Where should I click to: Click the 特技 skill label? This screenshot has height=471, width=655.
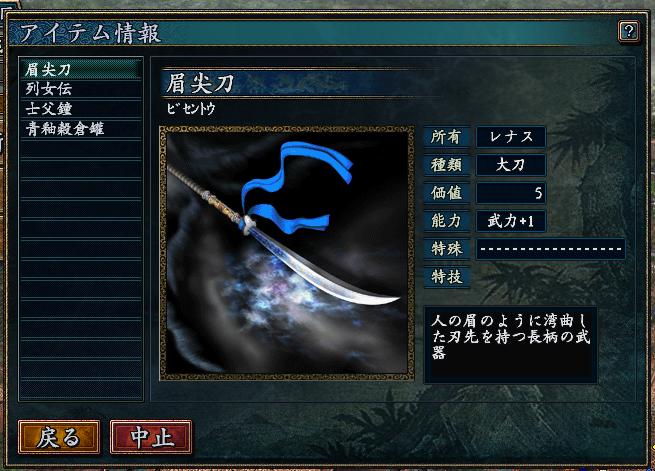point(447,277)
